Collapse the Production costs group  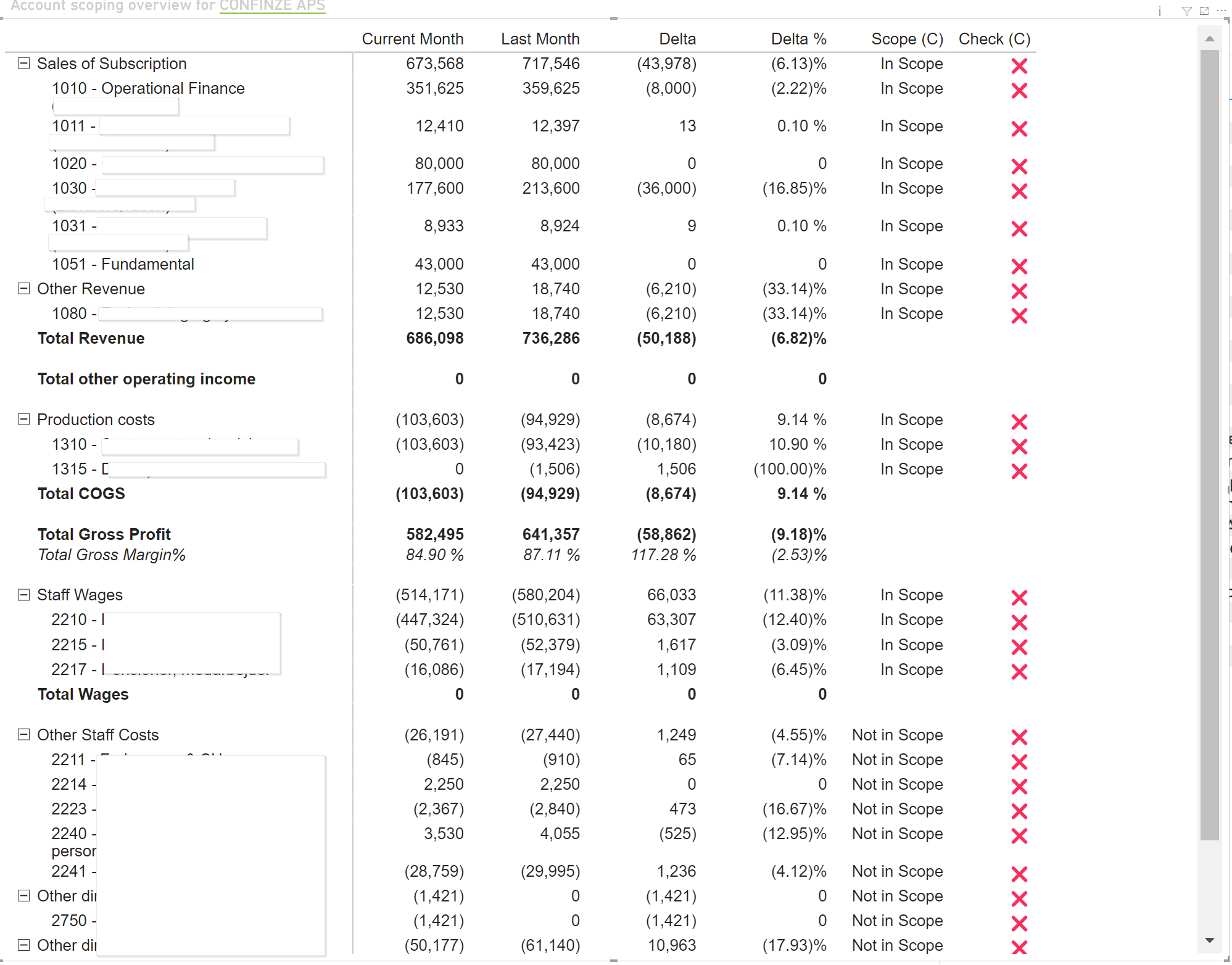[23, 419]
